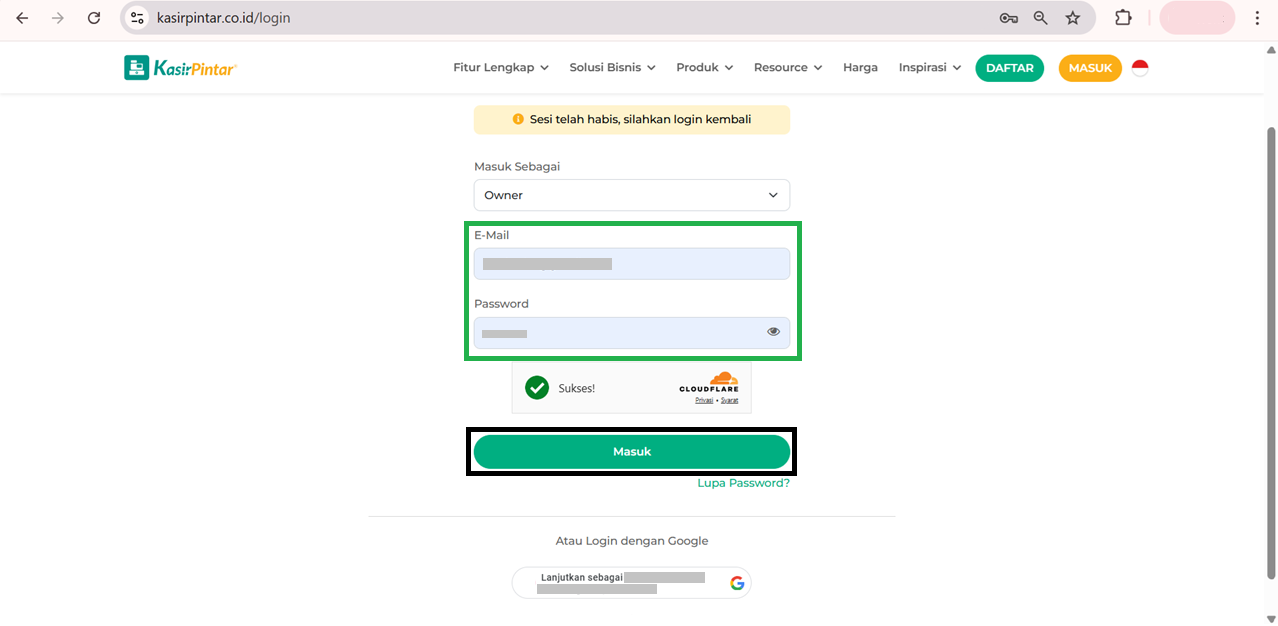Open Chrome's three-dot menu

coord(1257,18)
